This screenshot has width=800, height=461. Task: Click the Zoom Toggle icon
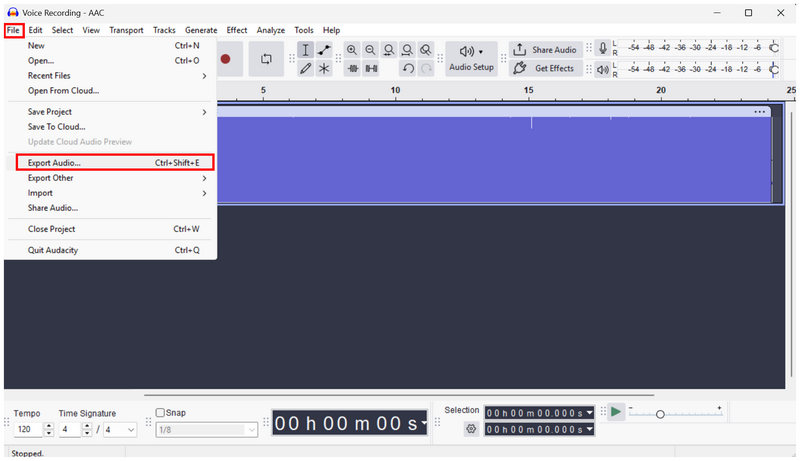click(426, 50)
